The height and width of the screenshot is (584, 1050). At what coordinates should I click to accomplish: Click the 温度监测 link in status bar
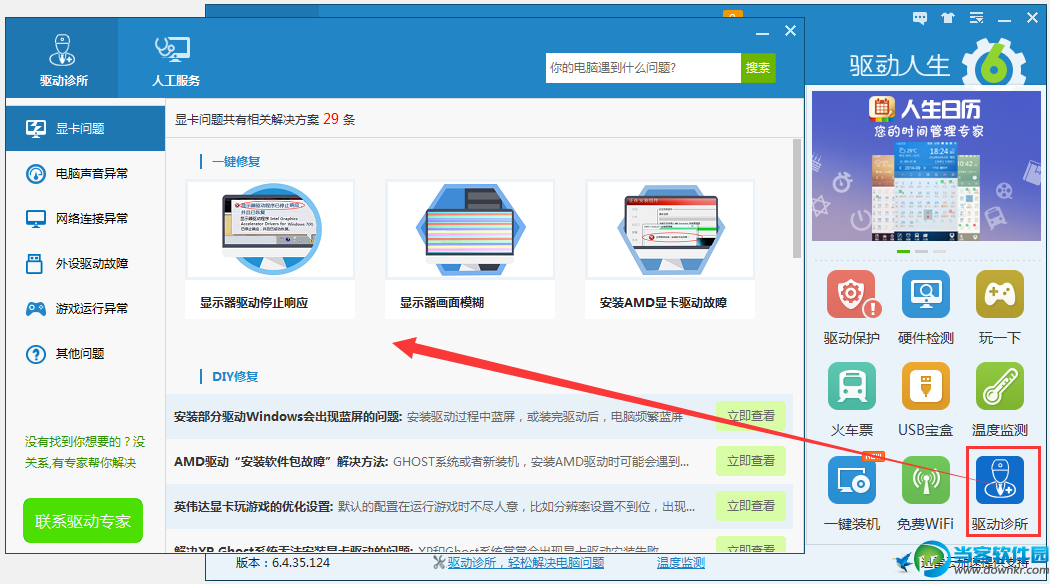(680, 563)
